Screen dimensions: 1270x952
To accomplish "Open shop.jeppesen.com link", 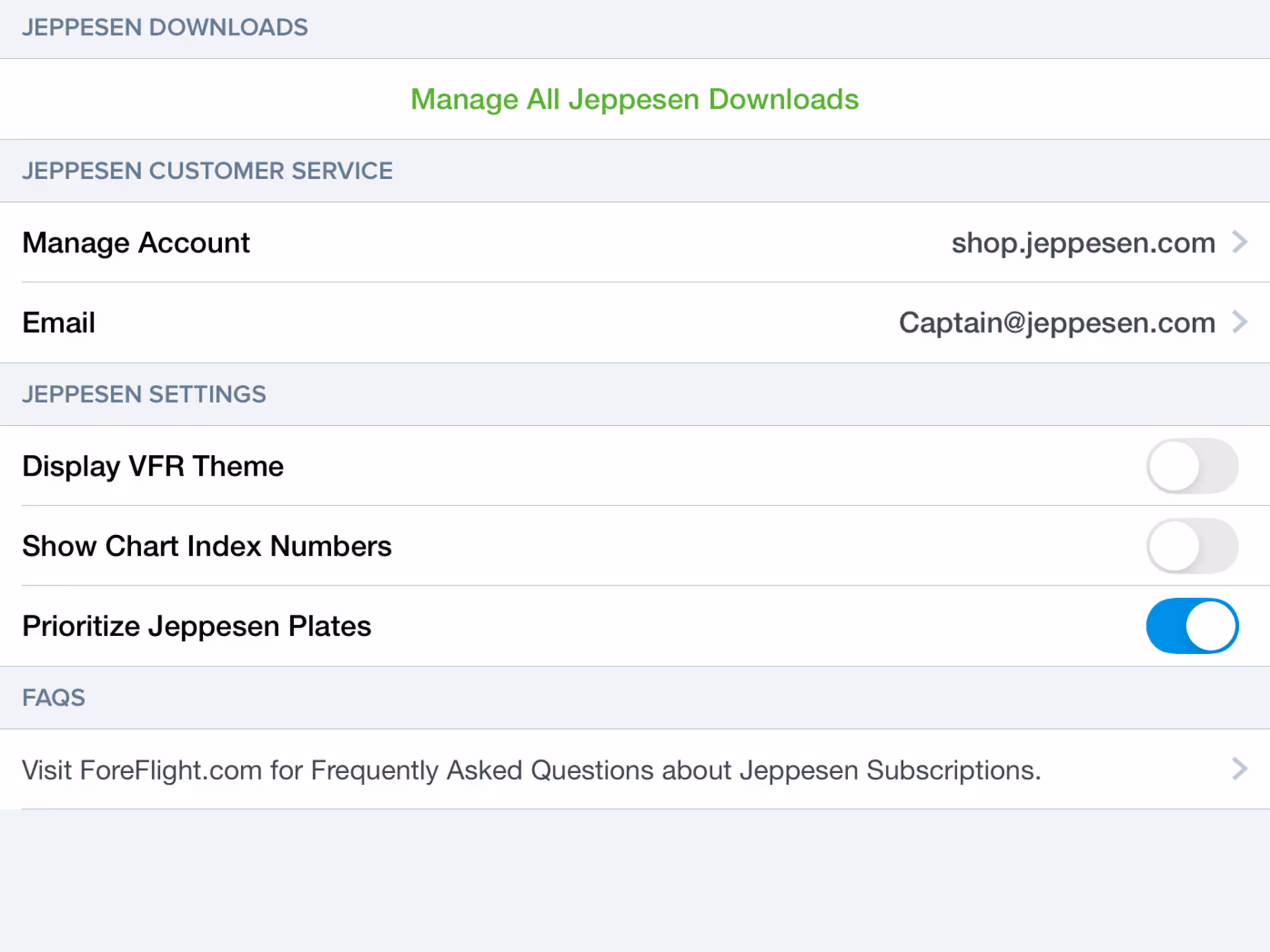I will [1083, 243].
